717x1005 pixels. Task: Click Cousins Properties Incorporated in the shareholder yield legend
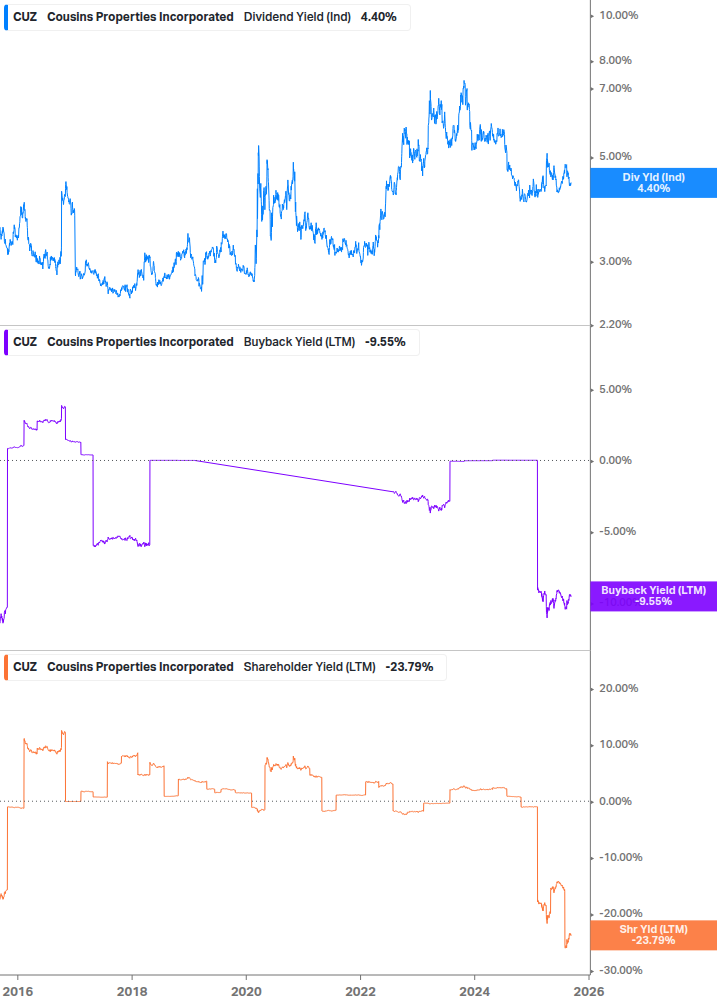tap(140, 667)
